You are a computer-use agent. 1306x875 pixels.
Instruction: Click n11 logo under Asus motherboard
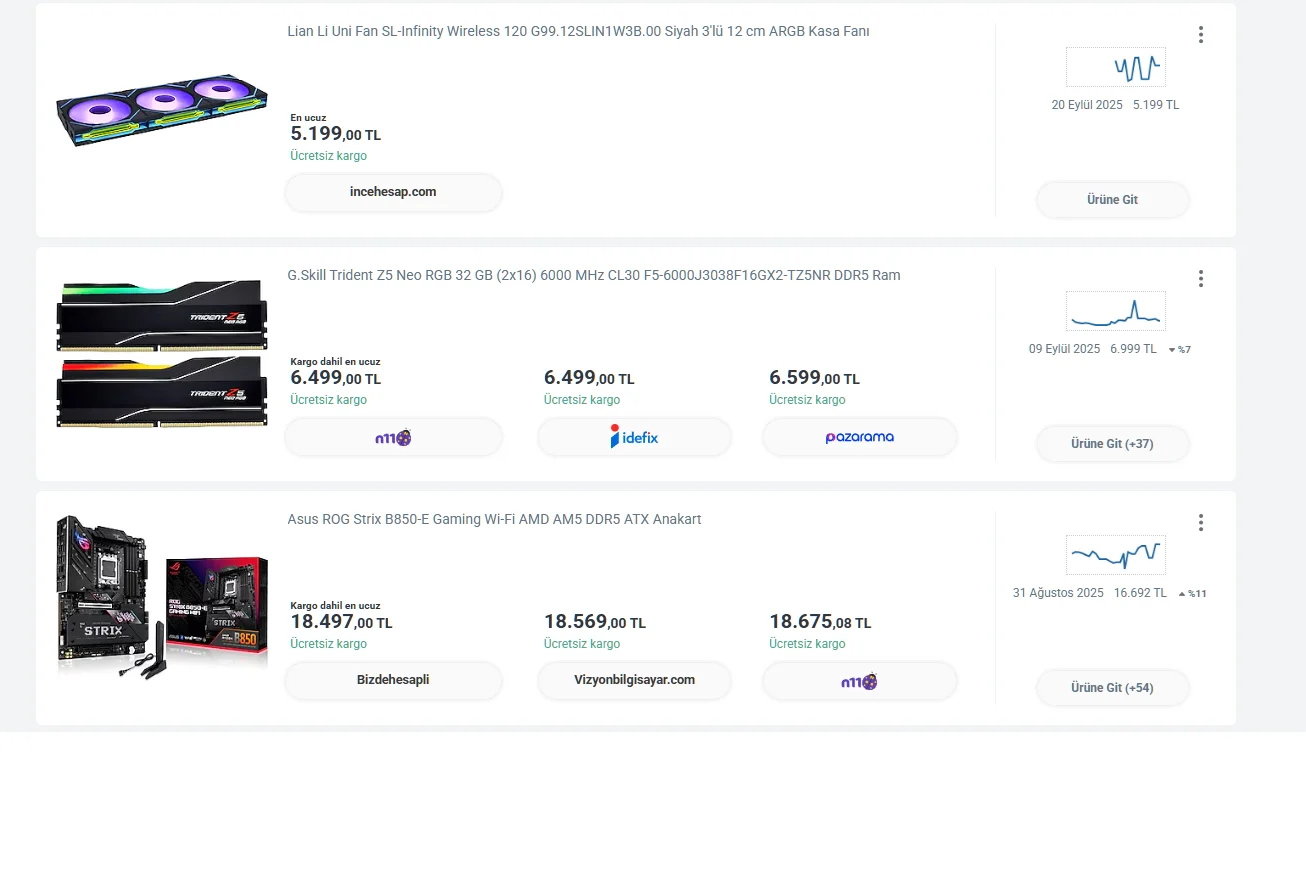859,681
